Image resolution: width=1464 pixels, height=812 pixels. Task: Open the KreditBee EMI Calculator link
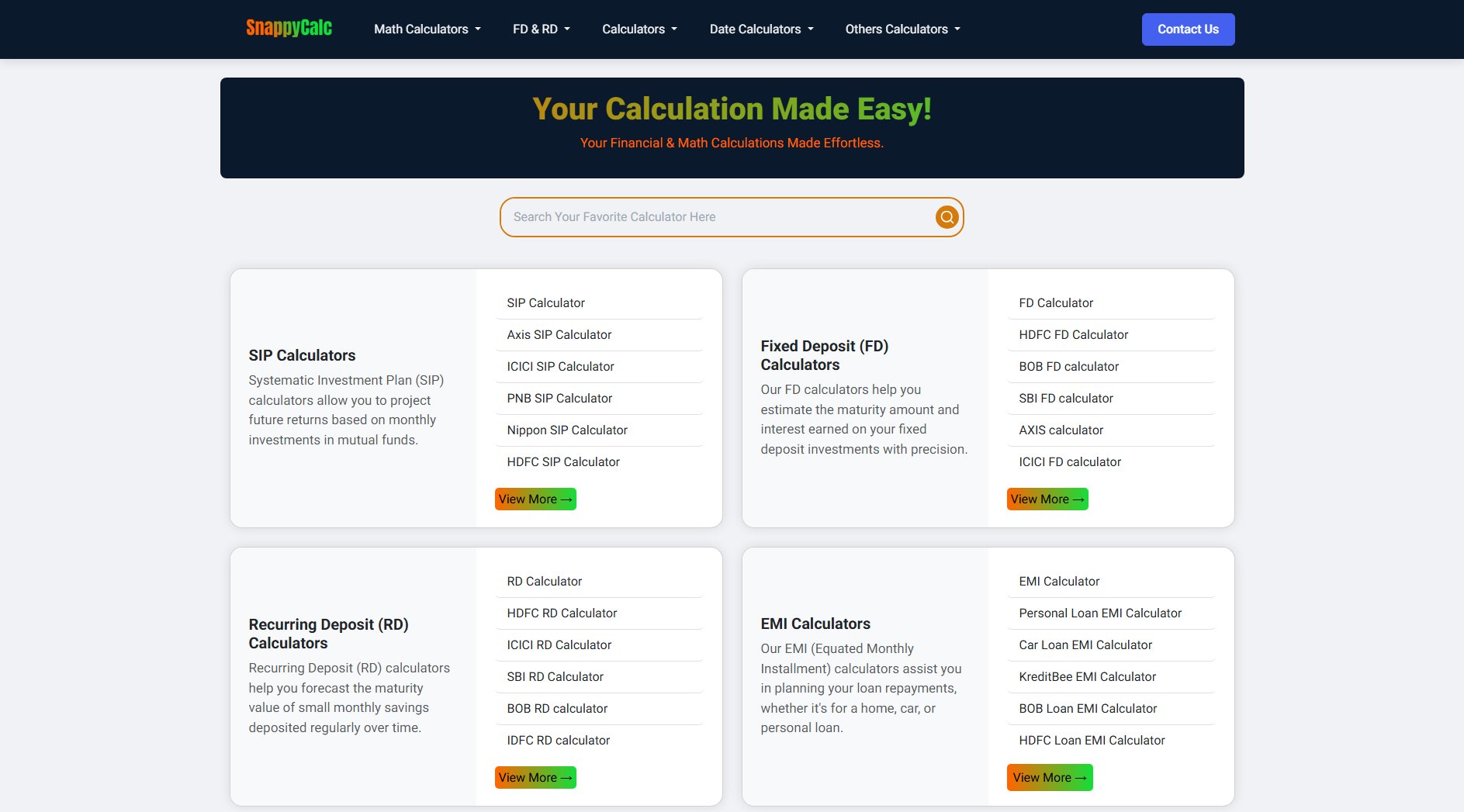point(1087,677)
